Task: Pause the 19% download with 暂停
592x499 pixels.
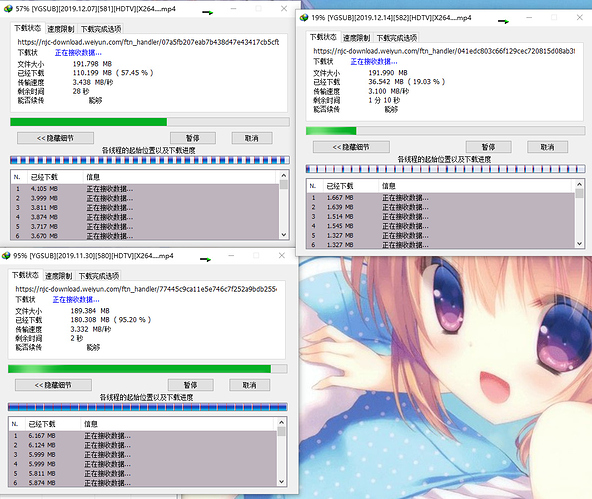Action: click(x=489, y=147)
